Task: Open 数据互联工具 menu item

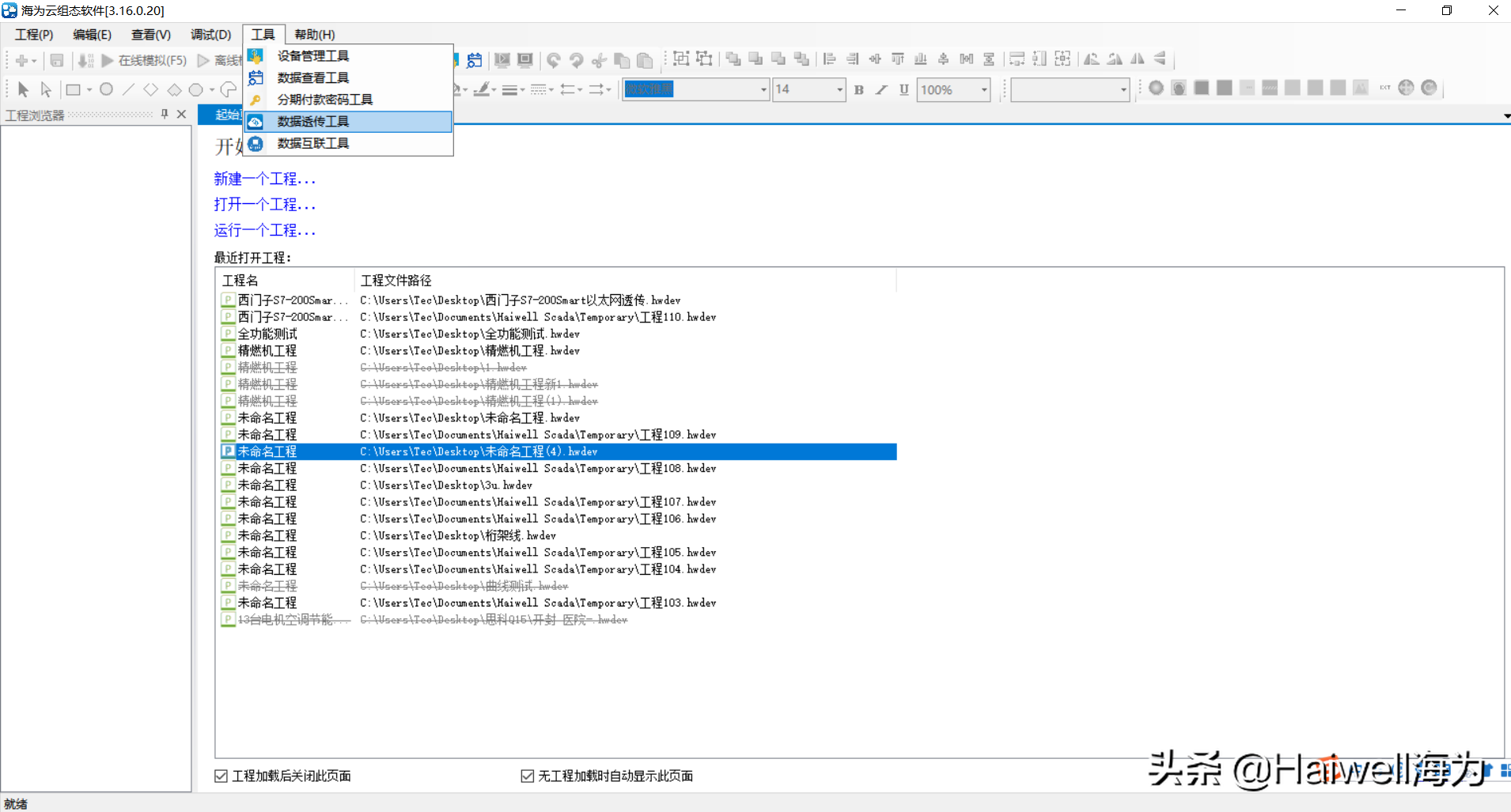Action: point(348,143)
